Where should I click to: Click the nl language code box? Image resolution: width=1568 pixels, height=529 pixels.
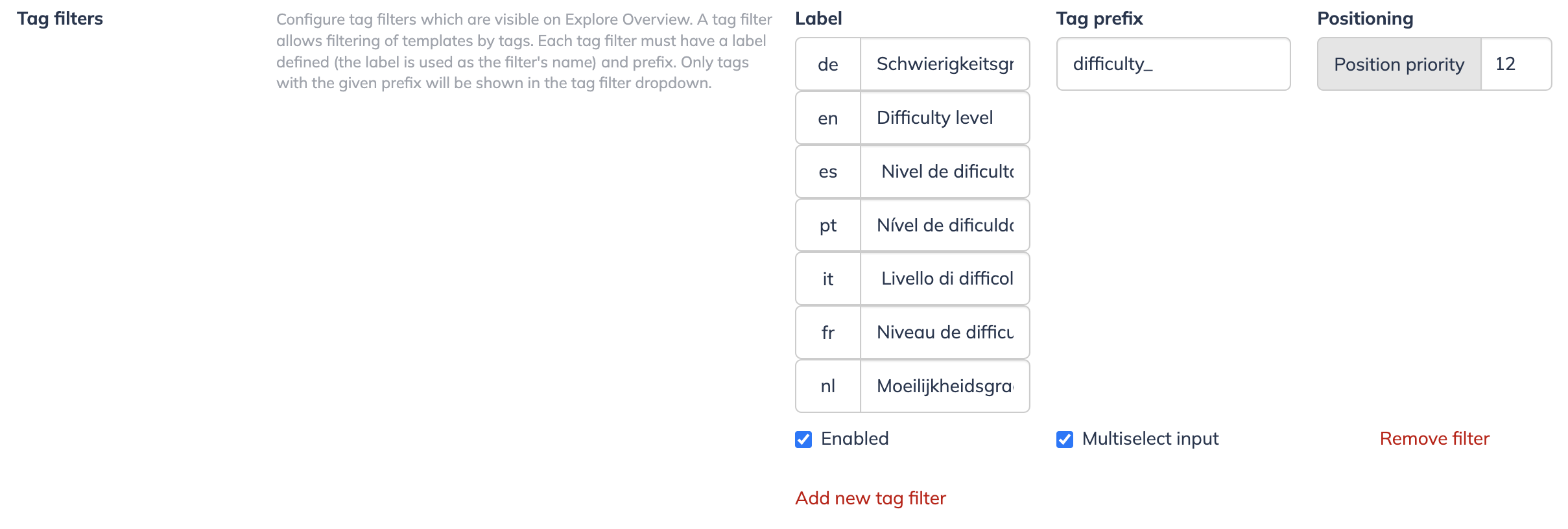pos(828,386)
